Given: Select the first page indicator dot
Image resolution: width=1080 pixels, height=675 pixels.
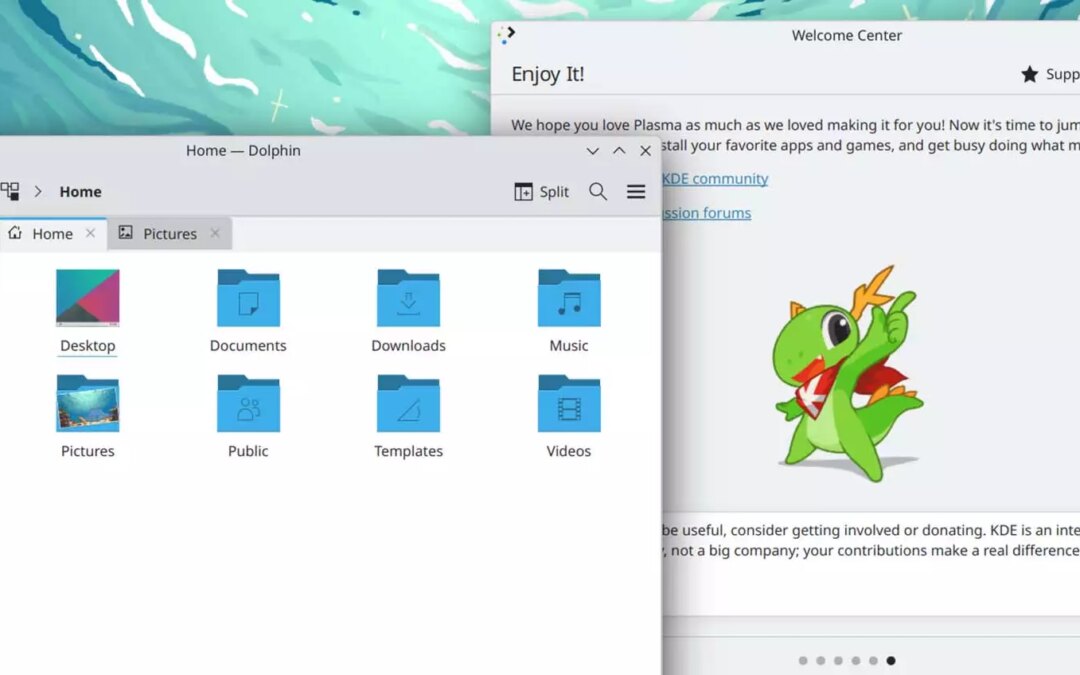Looking at the screenshot, I should tap(803, 661).
